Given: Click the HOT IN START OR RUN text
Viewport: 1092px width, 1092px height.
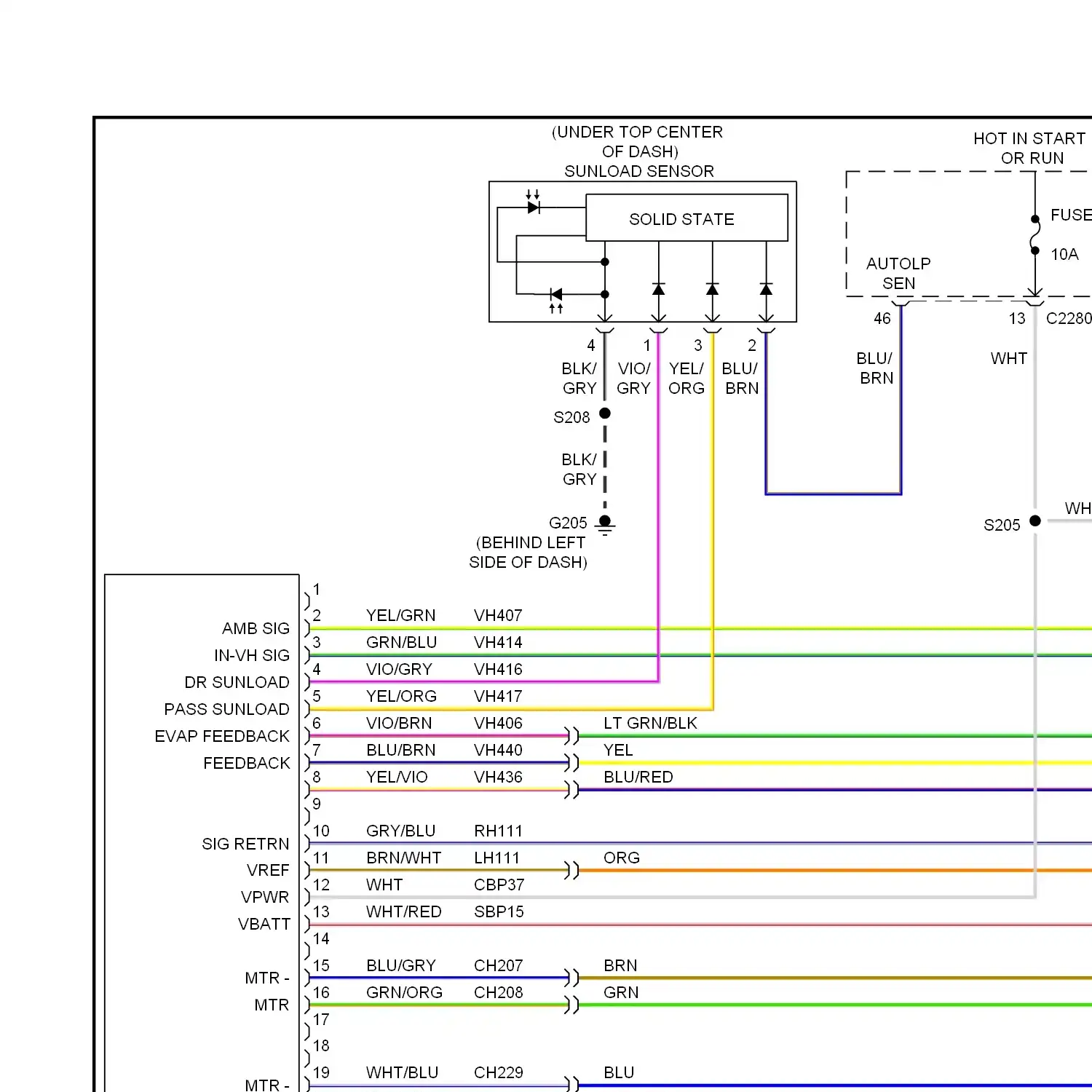Looking at the screenshot, I should (x=1030, y=148).
